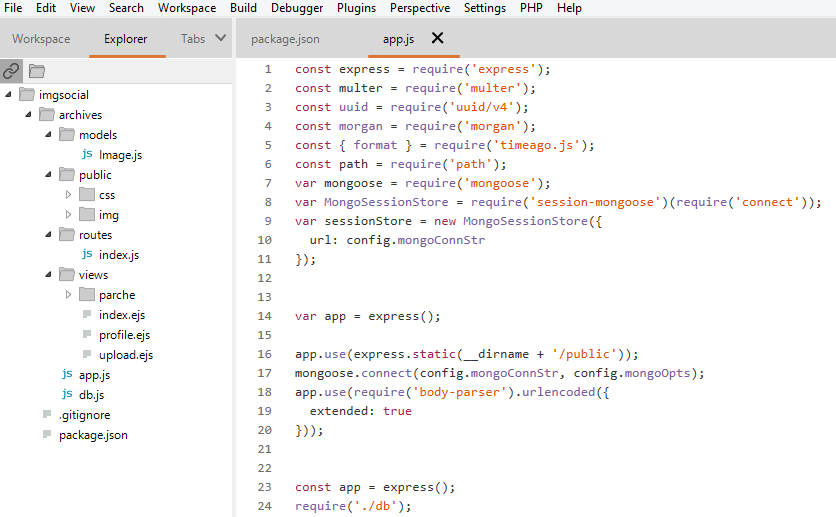Click the JS icon beside routes index.js
This screenshot has width=836, height=517.
(87, 254)
